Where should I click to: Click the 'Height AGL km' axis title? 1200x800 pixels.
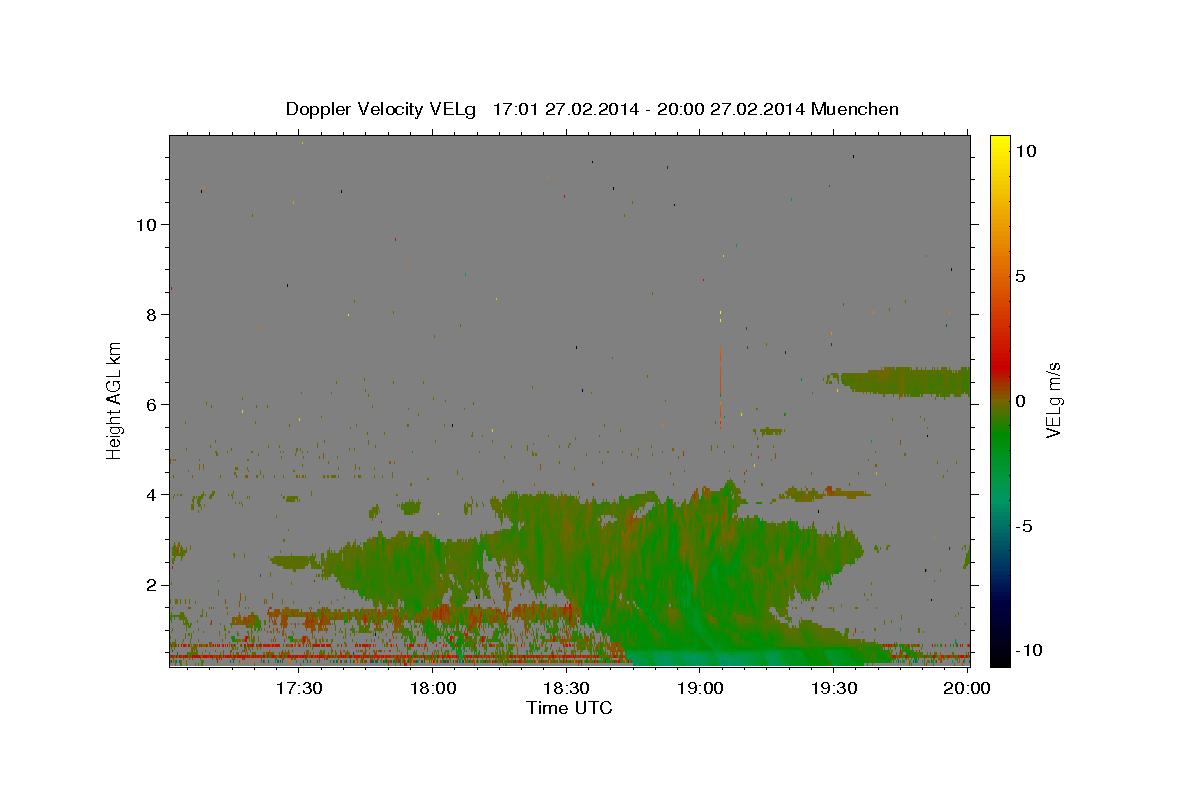point(115,400)
